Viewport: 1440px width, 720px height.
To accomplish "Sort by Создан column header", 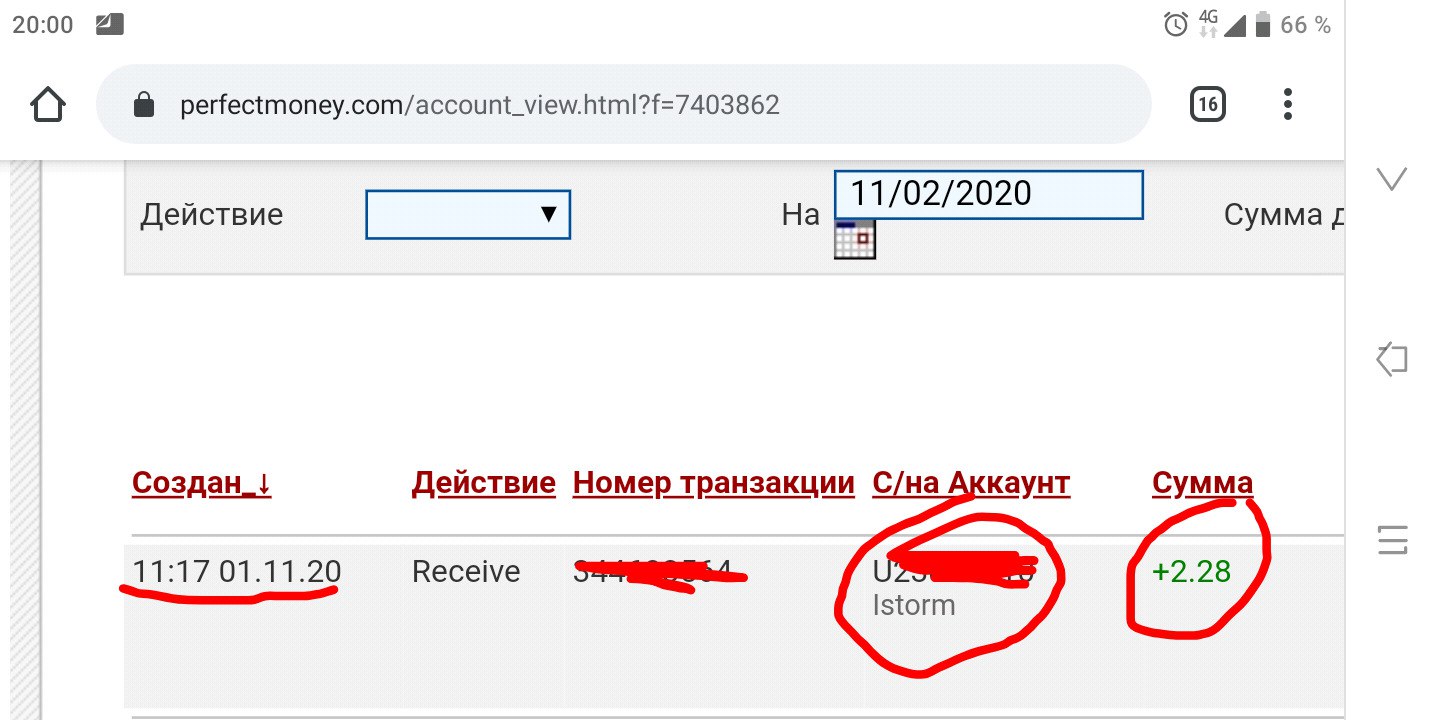I will pos(202,484).
